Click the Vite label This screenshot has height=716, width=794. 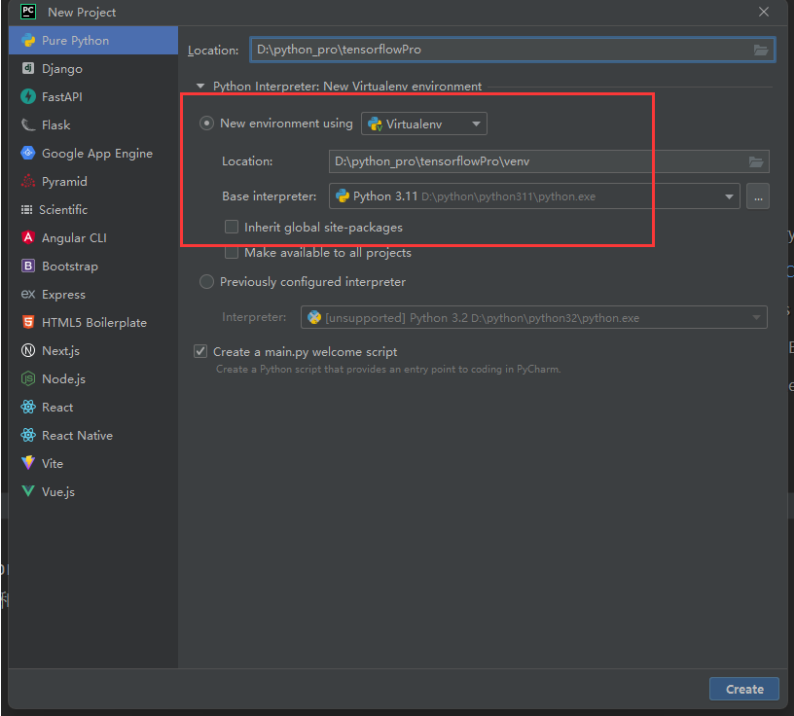tap(52, 464)
